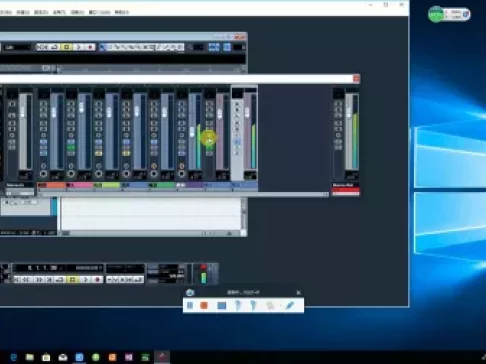
Task: Stop recording with the orange square button
Action: point(204,305)
